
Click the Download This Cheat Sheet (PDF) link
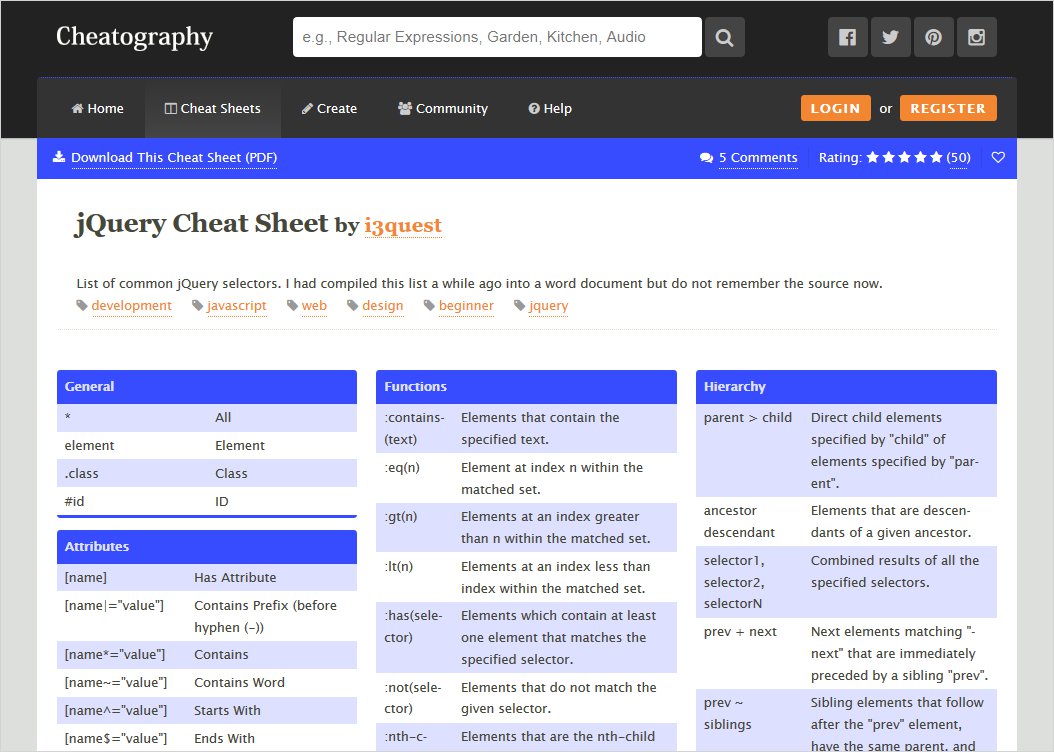[174, 158]
